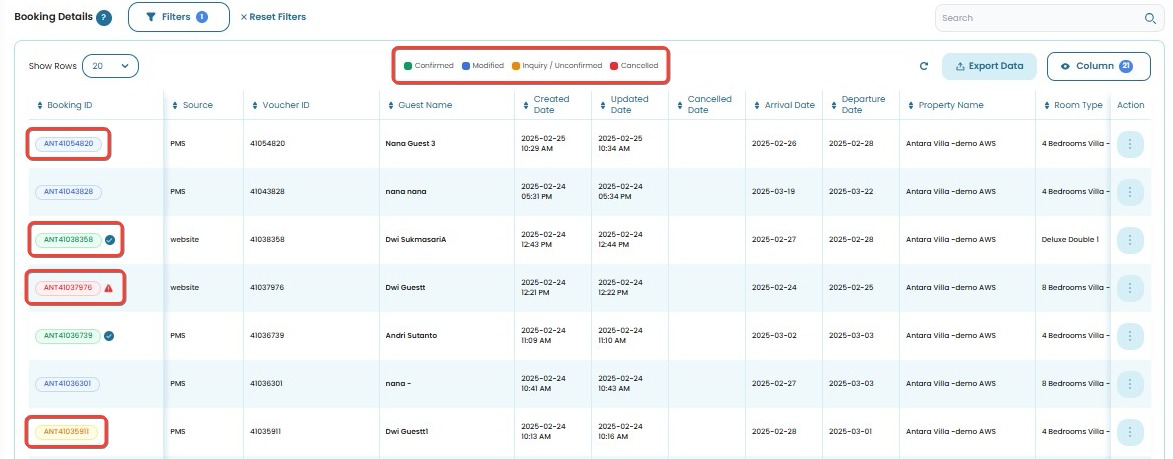Open the Booking Details help question mark icon
Screen dimensions: 1173x459
point(104,17)
